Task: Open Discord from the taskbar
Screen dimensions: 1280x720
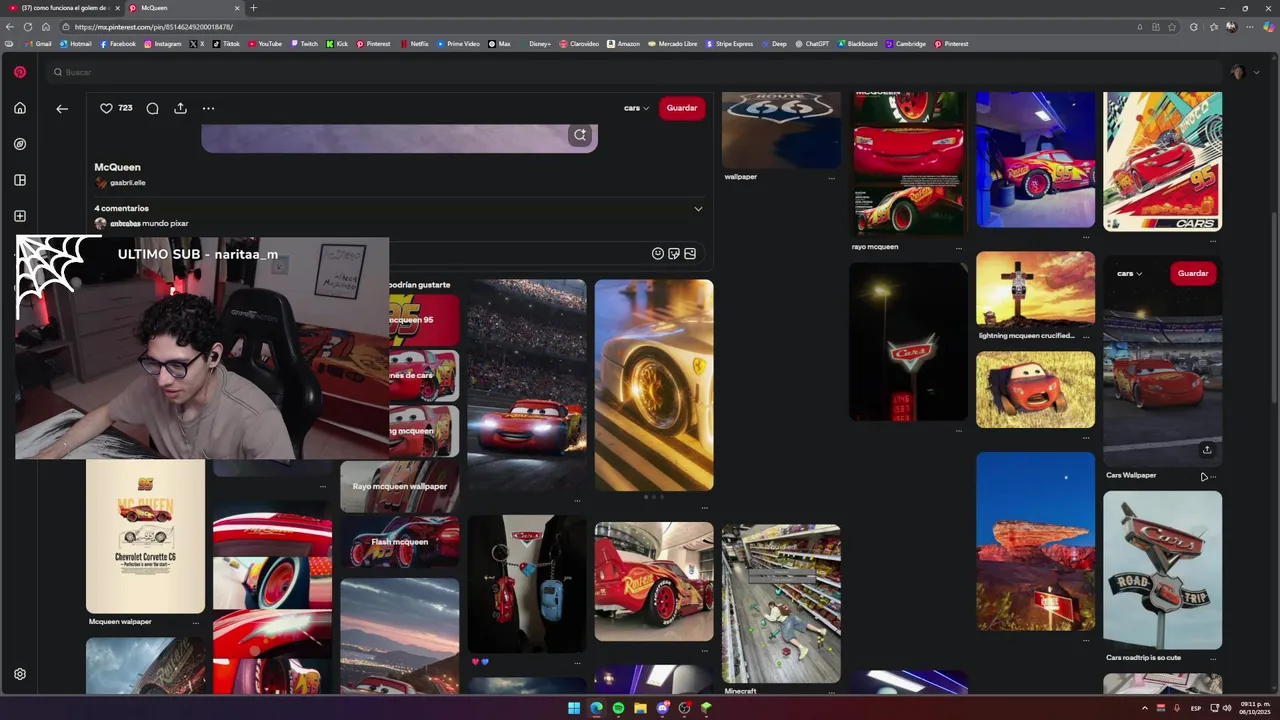Action: click(x=662, y=708)
